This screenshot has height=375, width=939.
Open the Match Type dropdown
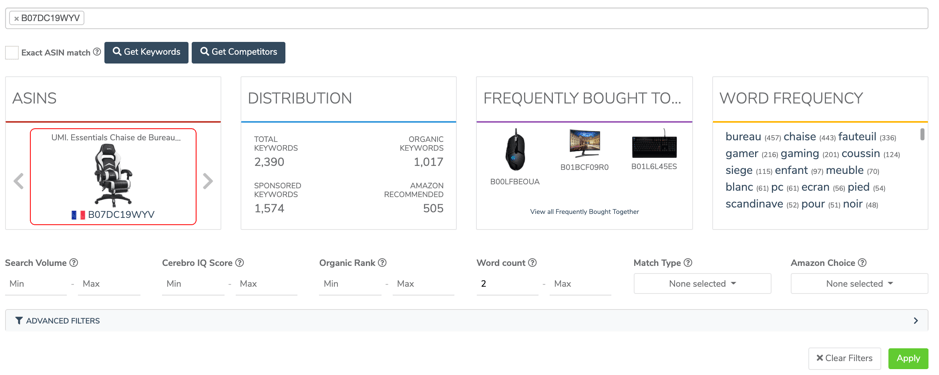coord(702,283)
